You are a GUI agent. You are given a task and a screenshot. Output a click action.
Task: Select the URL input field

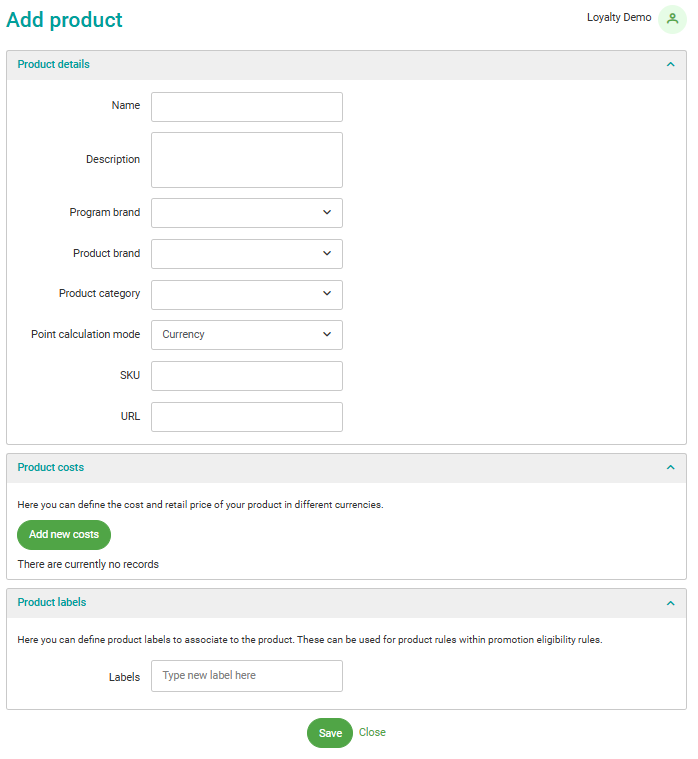[x=247, y=417]
